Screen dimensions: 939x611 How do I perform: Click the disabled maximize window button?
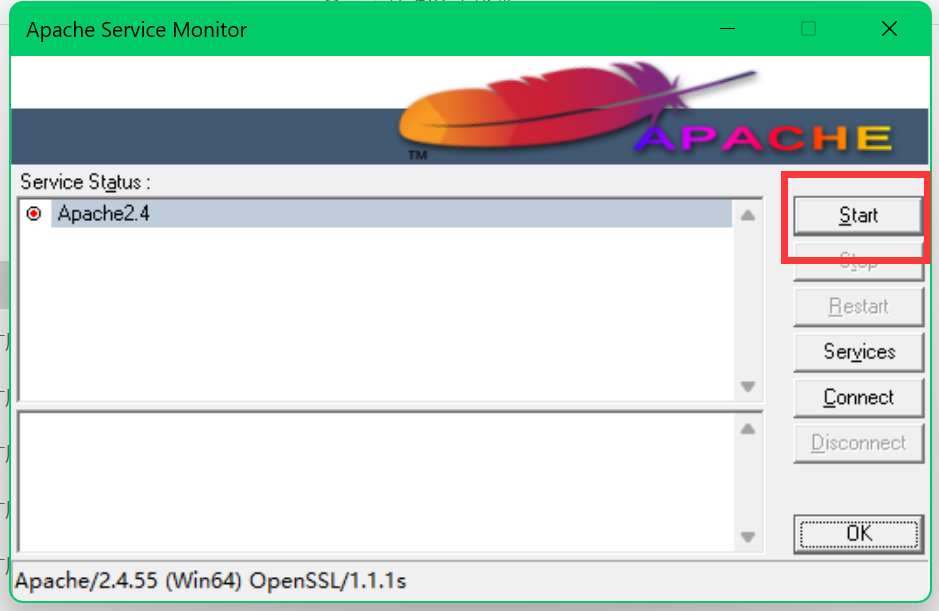(x=808, y=29)
